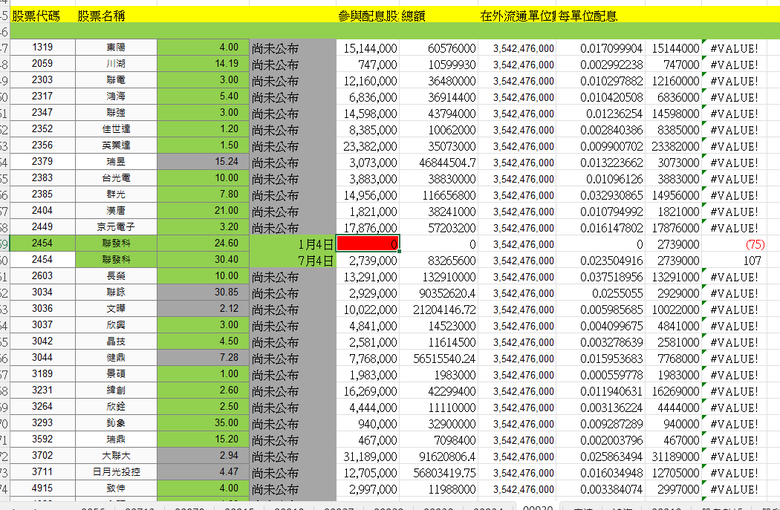The image size is (780, 510).
Task: Select the 0.016034948 per-unit cell
Action: click(x=600, y=473)
